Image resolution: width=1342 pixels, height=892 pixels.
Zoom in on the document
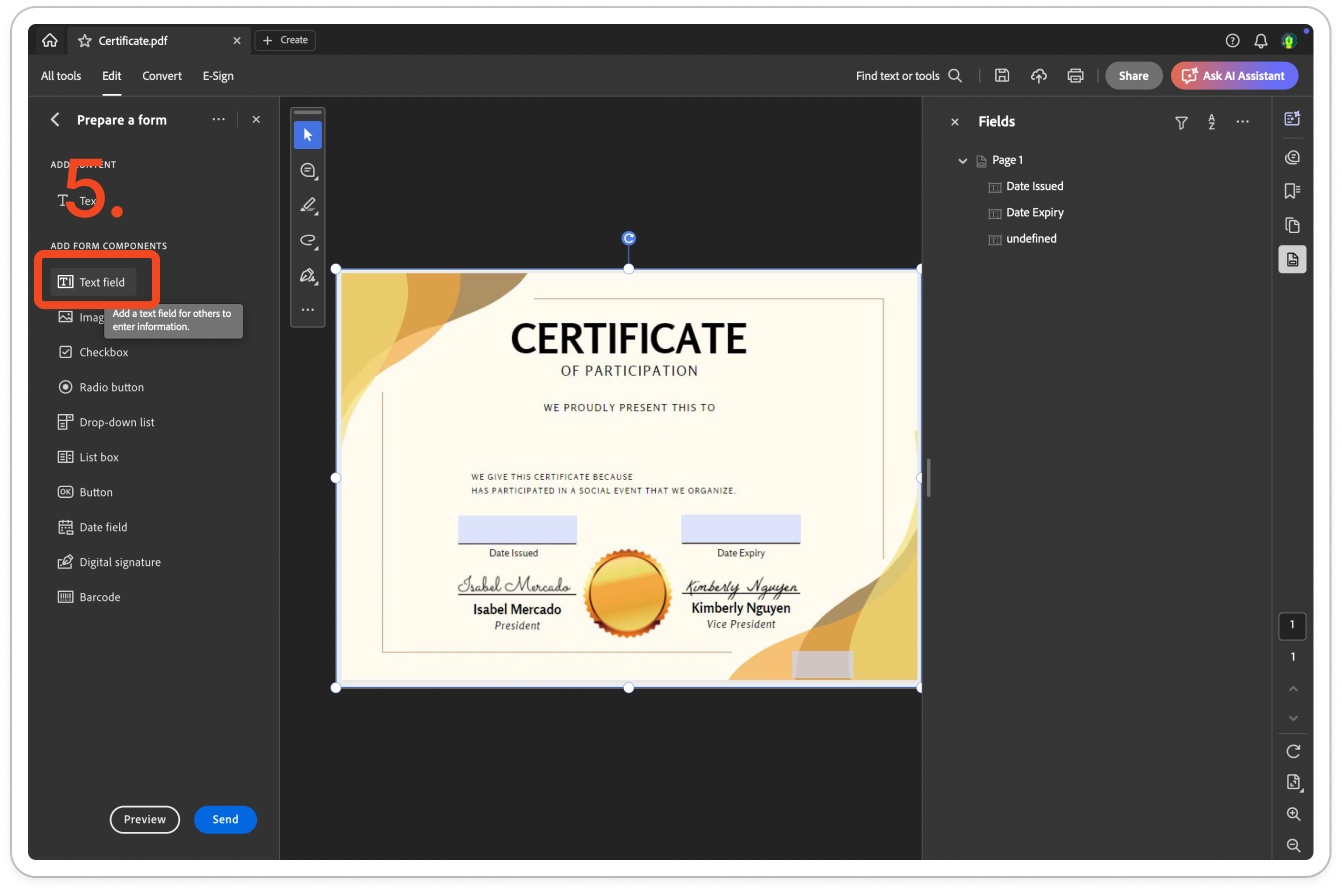pos(1293,814)
